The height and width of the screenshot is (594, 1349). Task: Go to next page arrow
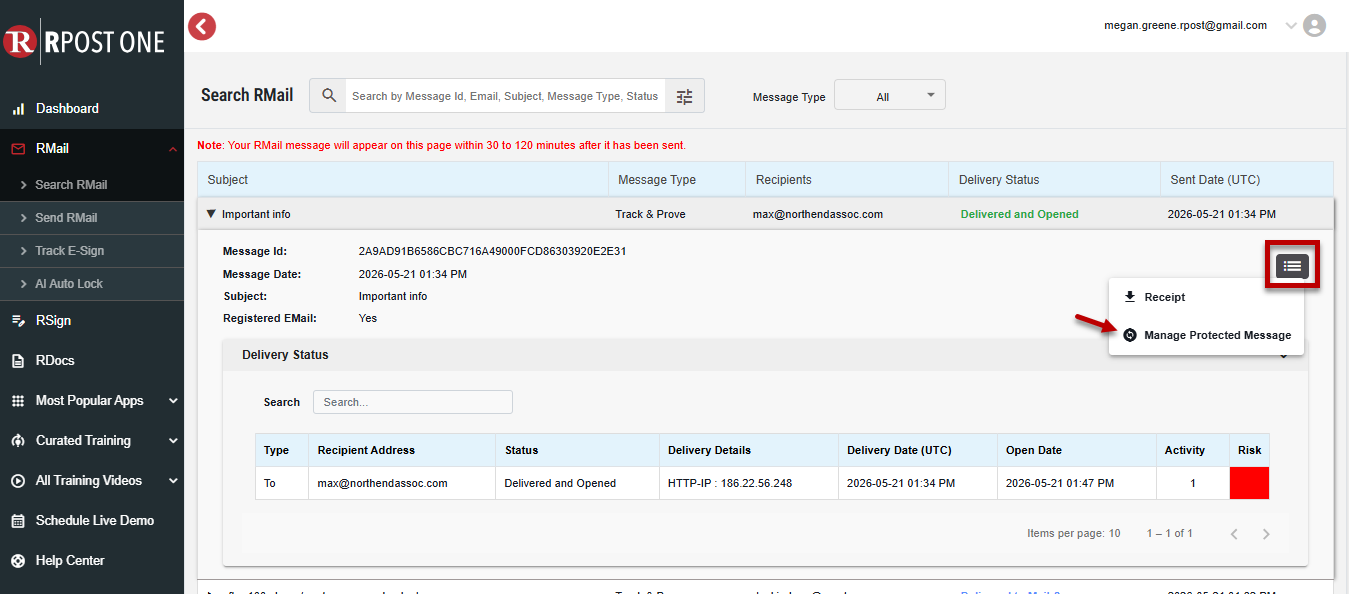[x=1266, y=534]
